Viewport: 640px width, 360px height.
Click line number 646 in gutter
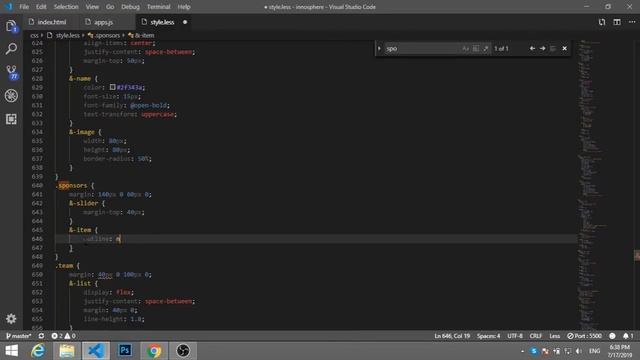(x=37, y=239)
